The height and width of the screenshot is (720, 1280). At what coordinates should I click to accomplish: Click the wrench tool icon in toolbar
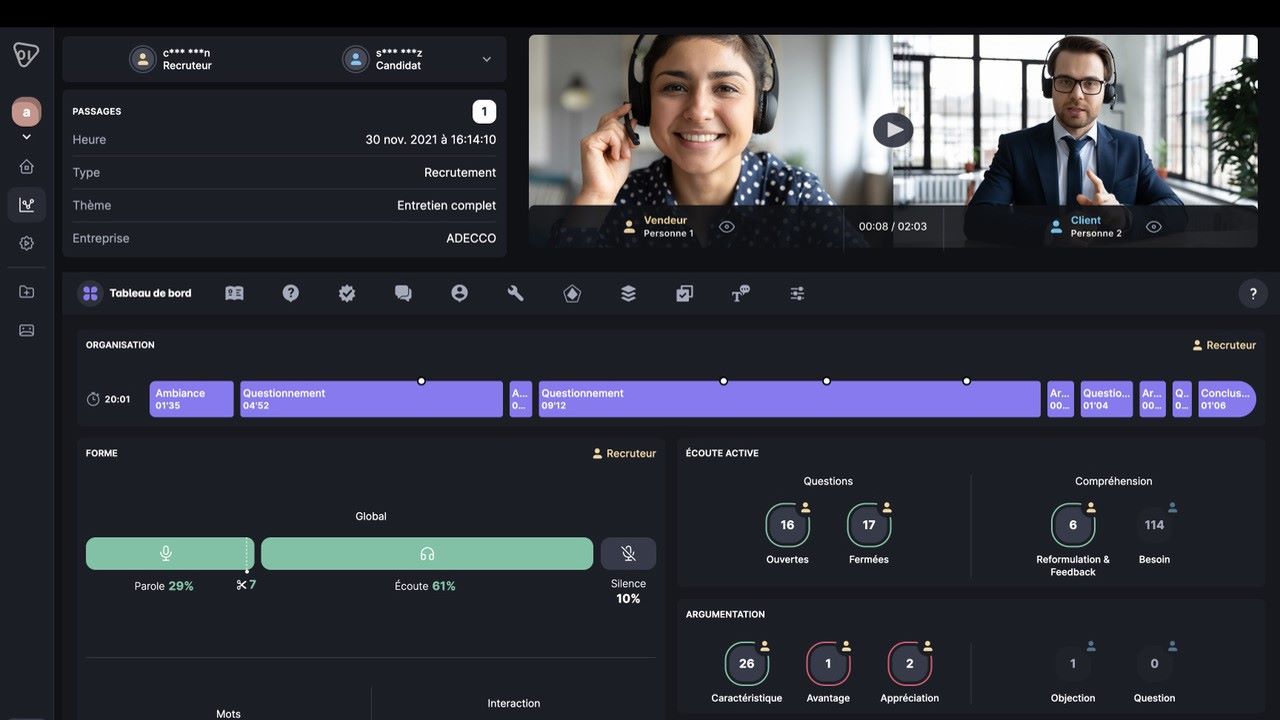click(516, 293)
